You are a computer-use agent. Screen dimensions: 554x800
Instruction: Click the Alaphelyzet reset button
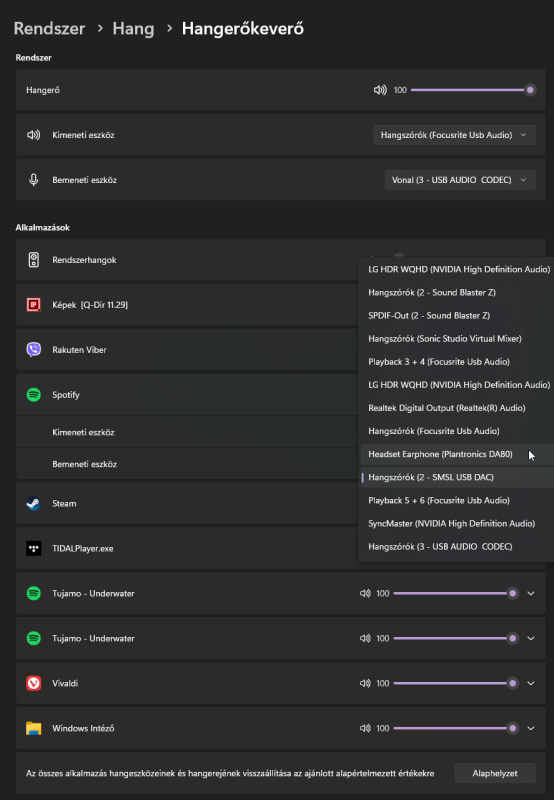495,773
